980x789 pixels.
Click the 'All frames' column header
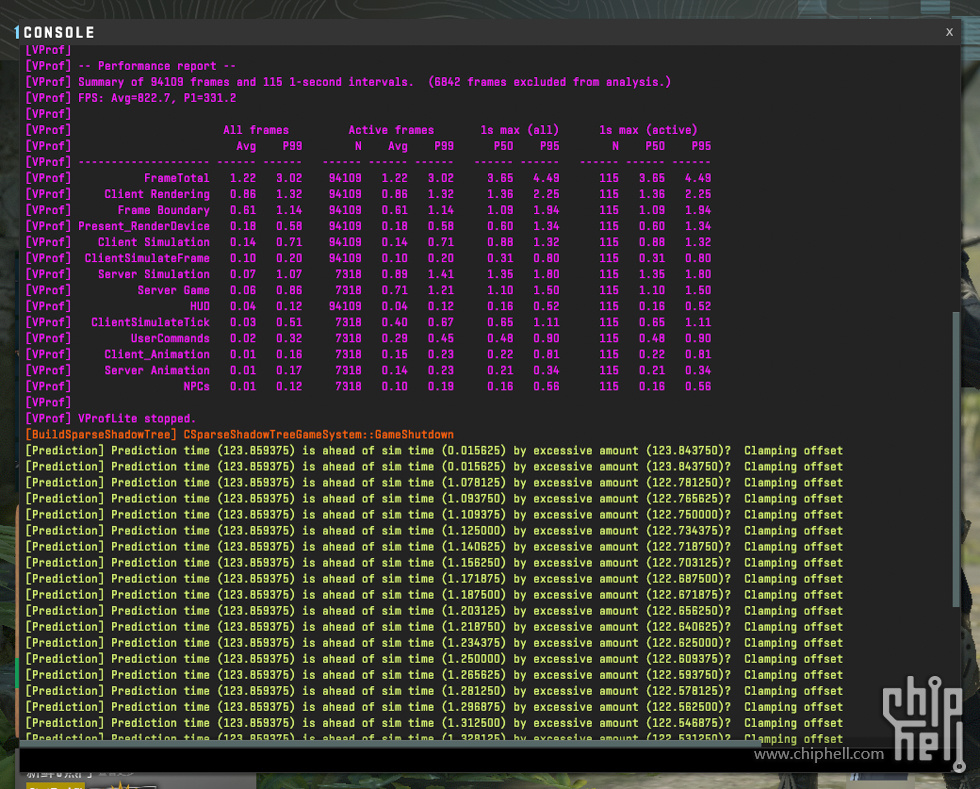click(256, 130)
